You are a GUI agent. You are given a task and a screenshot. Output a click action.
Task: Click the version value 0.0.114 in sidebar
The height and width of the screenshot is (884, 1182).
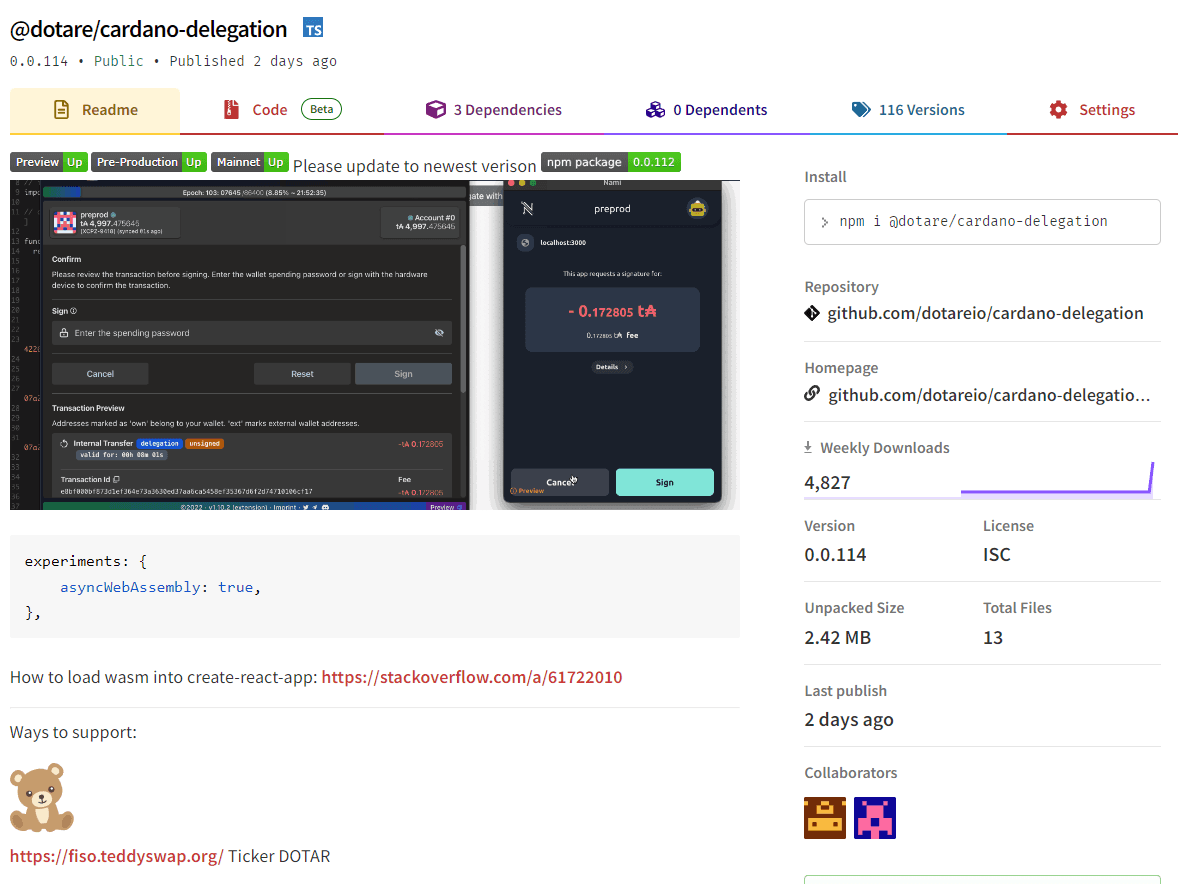[x=835, y=555]
